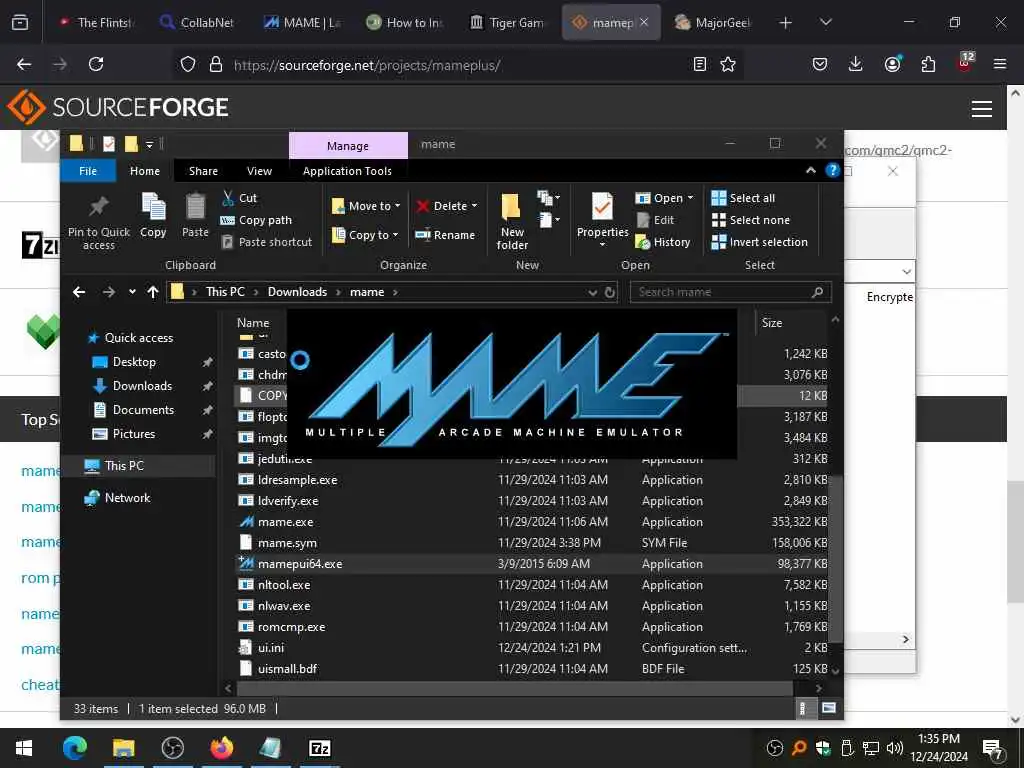Viewport: 1024px width, 768px height.
Task: Select Documents in navigation pane
Action: 143,409
